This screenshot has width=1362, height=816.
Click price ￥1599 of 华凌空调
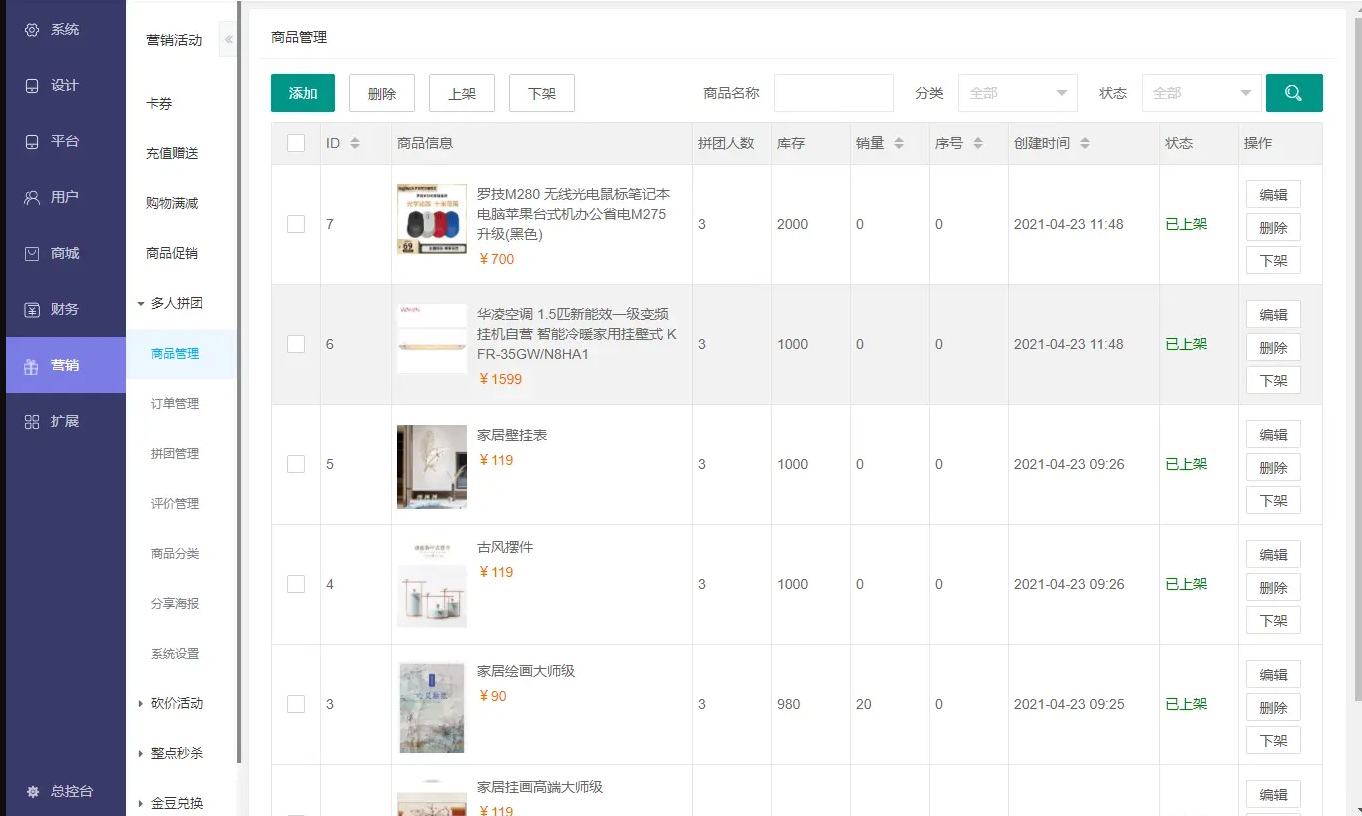[x=500, y=379]
